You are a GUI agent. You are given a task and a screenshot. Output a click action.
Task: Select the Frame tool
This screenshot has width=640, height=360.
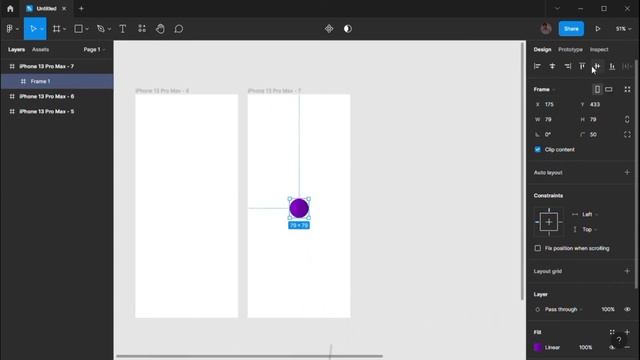point(56,29)
